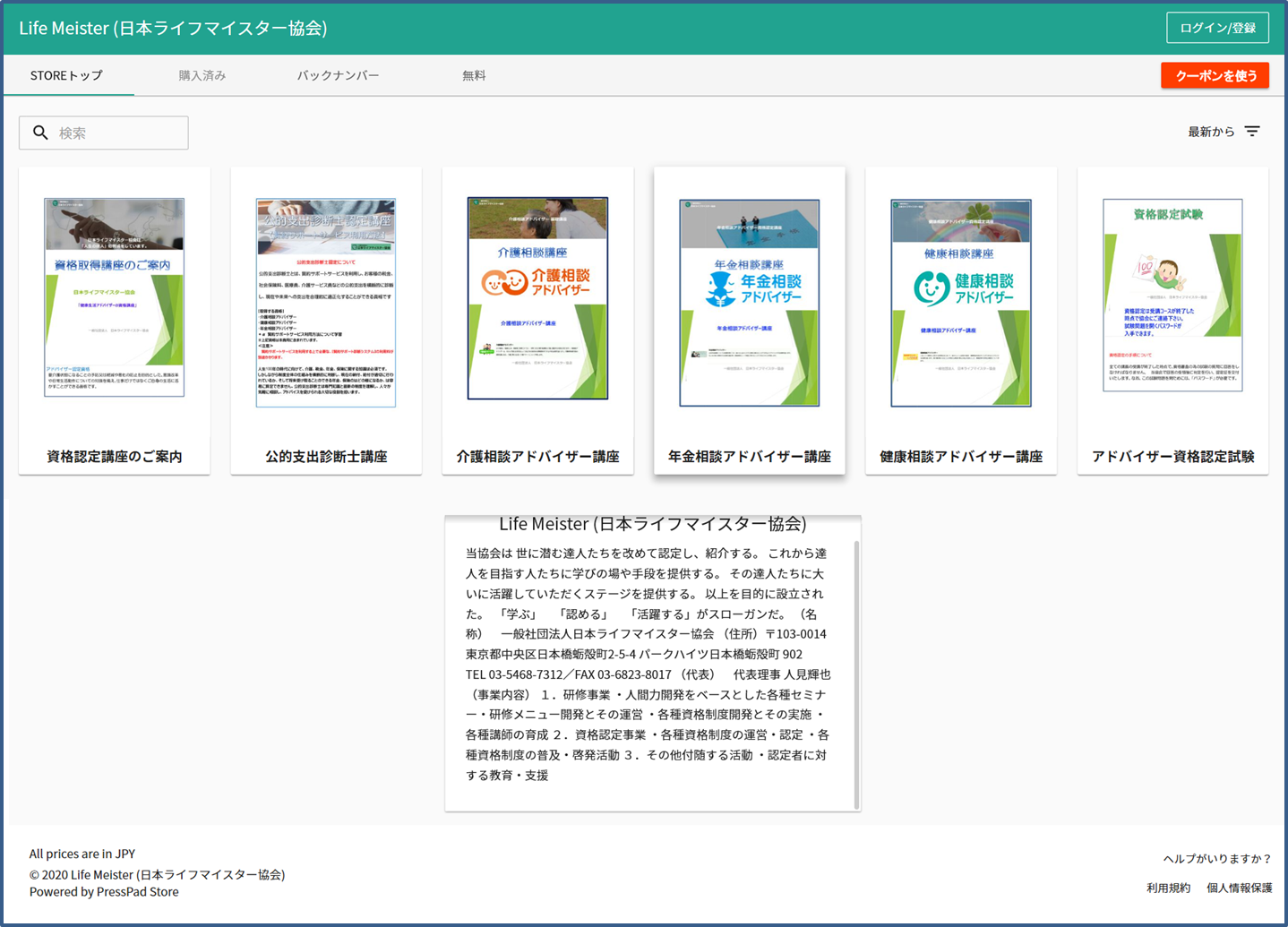Open the ヘルプがいりますか？ link
Image resolution: width=1288 pixels, height=927 pixels.
pyautogui.click(x=1216, y=859)
